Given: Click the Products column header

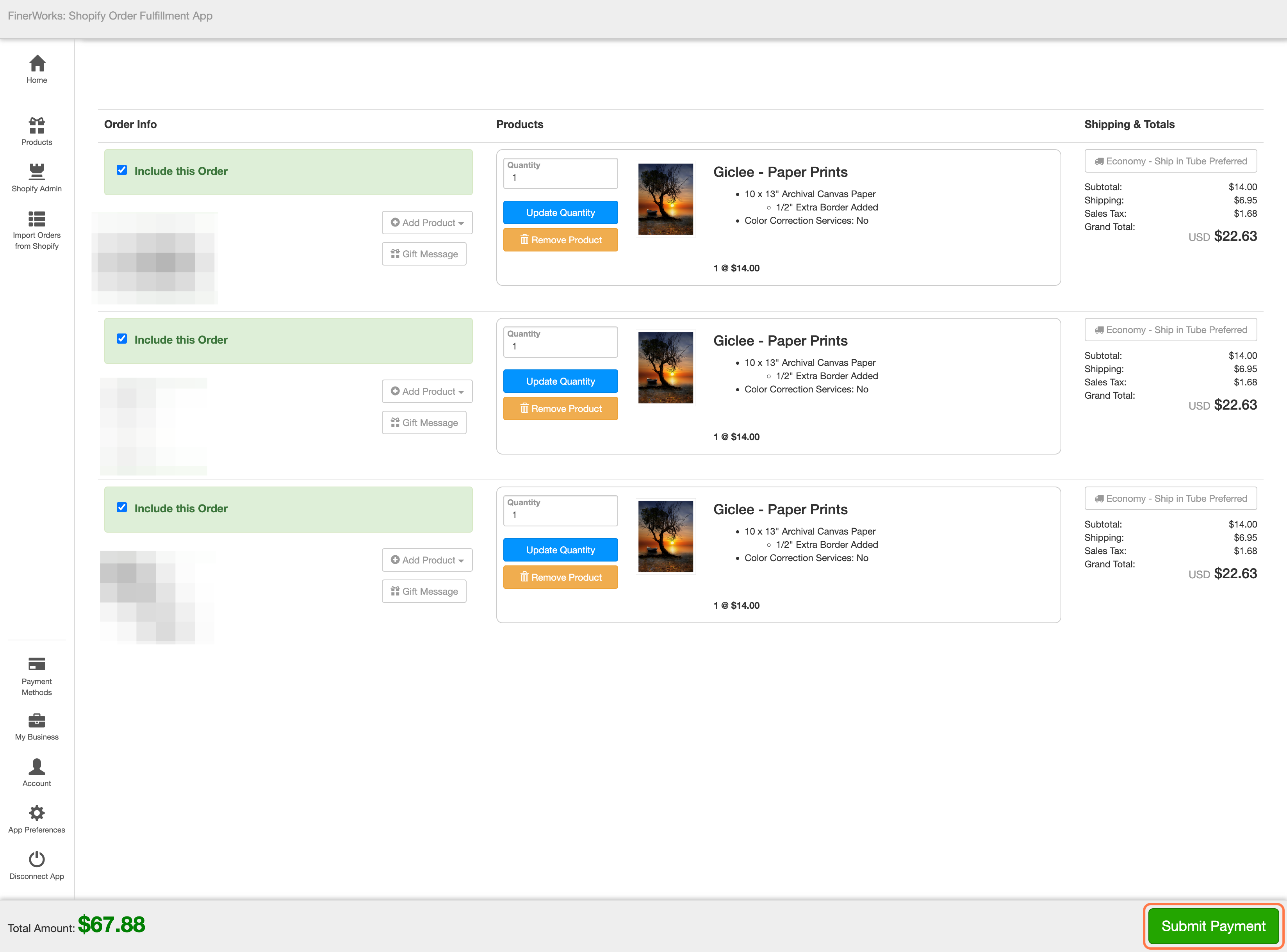Looking at the screenshot, I should [x=520, y=125].
